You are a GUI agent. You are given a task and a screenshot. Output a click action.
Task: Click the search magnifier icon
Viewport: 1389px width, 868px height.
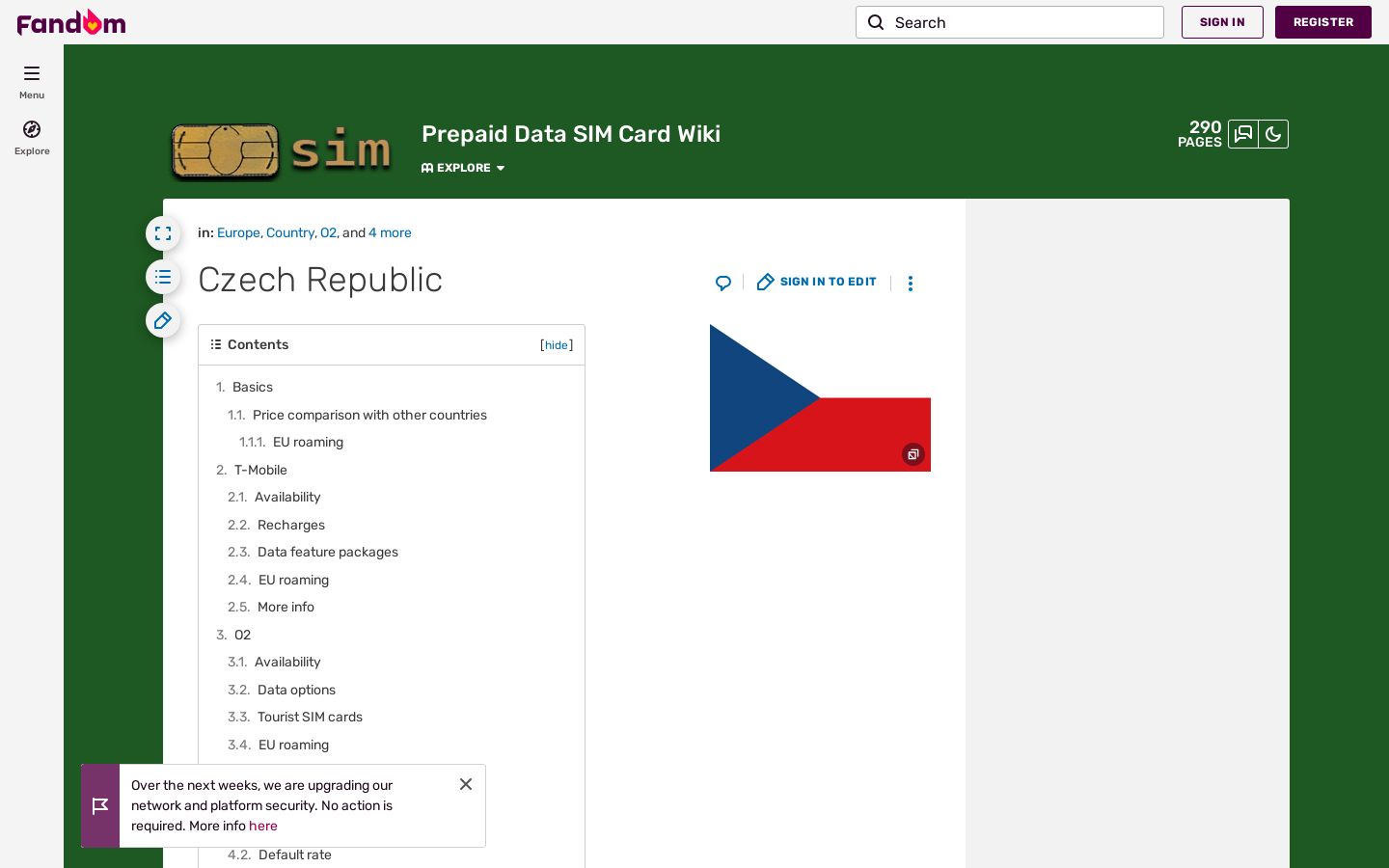coord(876,22)
